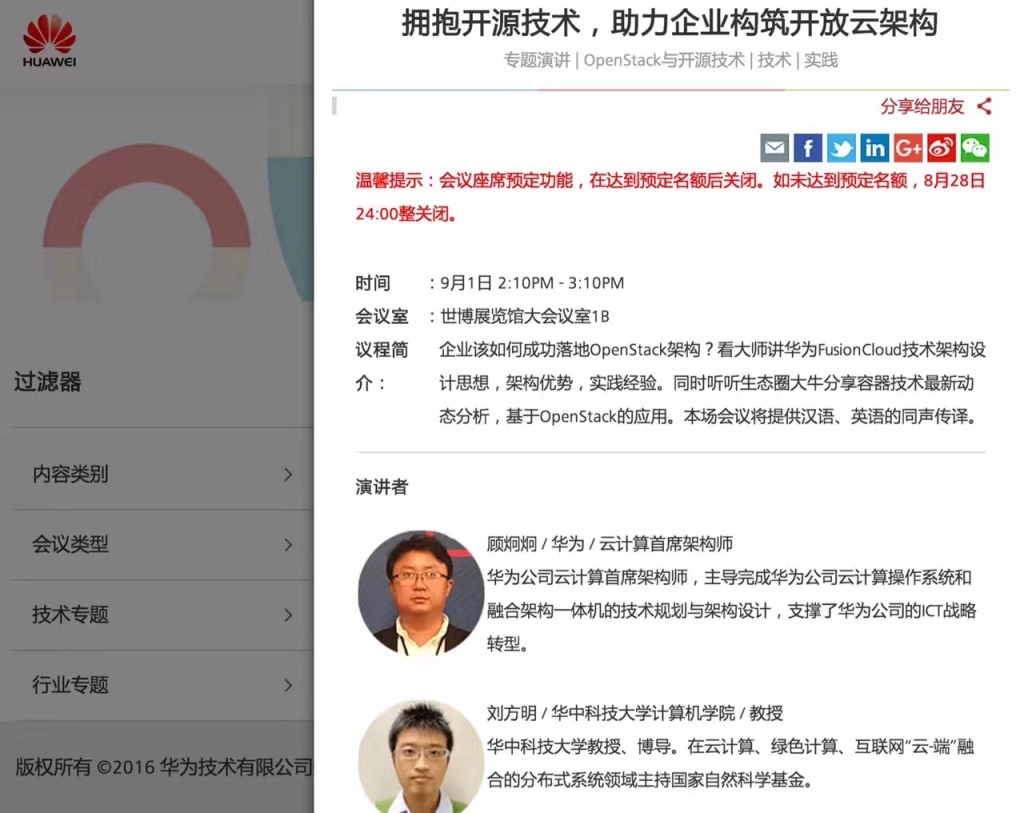
Task: Click the 行业专题 chevron arrow
Action: tap(288, 685)
